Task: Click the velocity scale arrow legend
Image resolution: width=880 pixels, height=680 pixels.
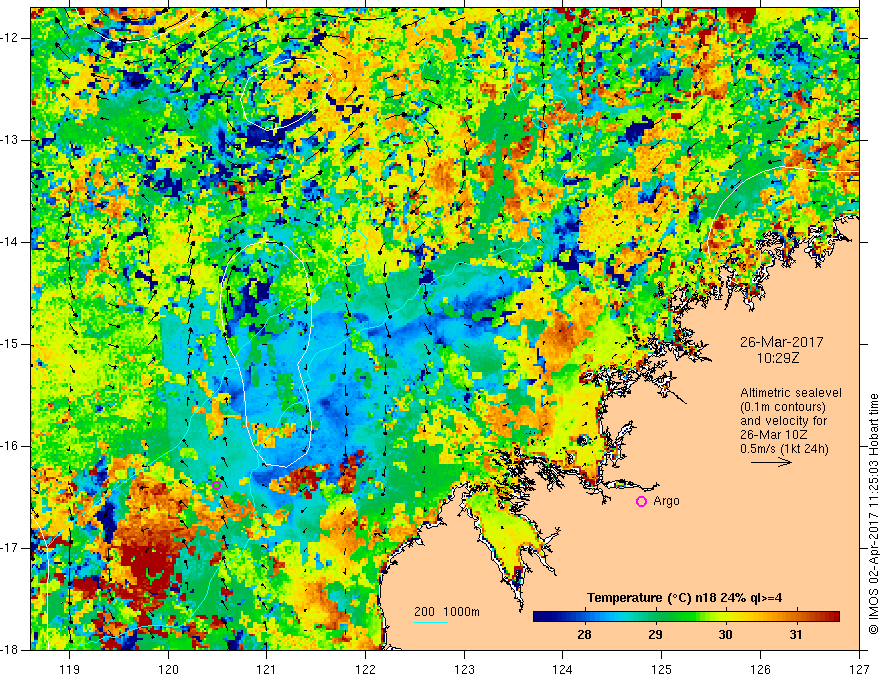Action: (x=771, y=462)
